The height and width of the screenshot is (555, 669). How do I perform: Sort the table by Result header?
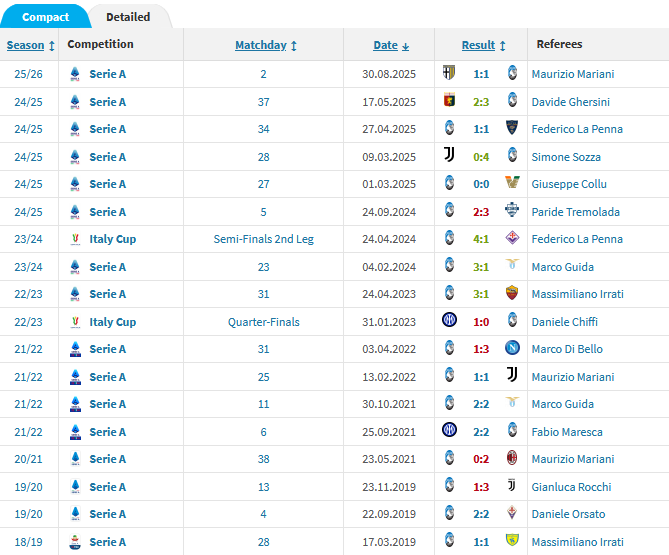coord(478,45)
